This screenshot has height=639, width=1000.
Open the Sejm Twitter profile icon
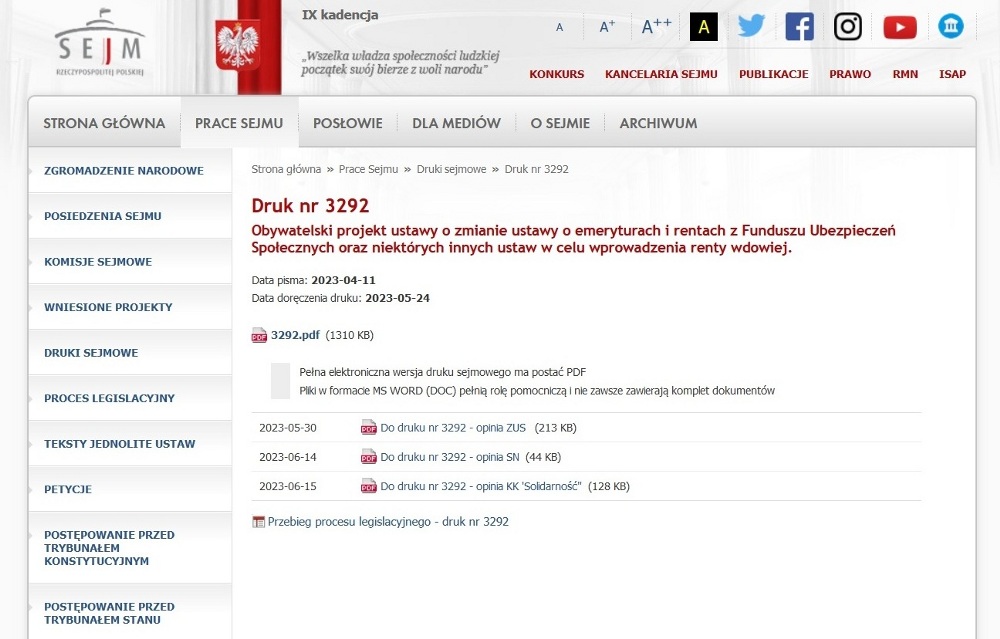[x=751, y=26]
